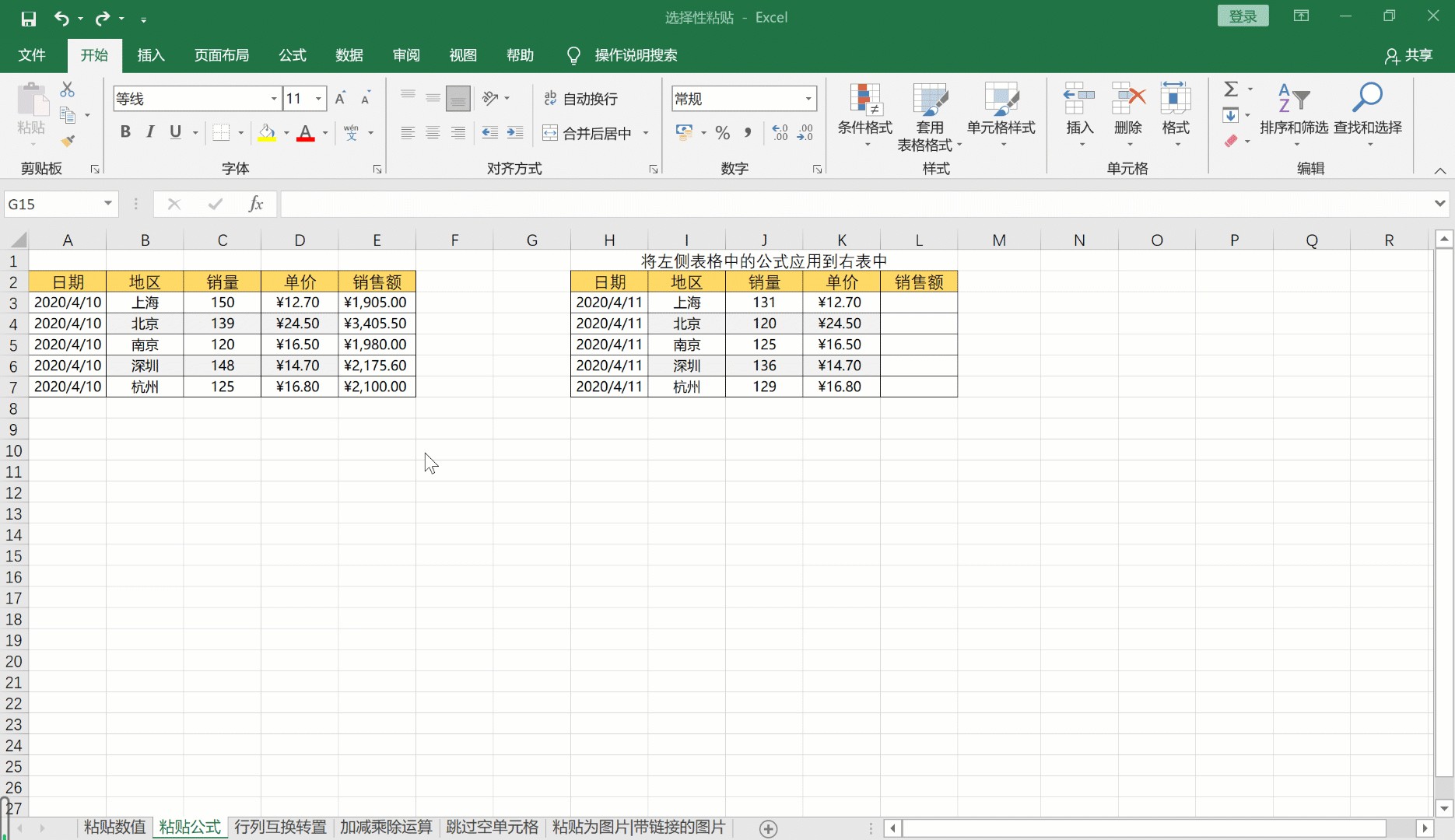Decrease indent icon

[489, 133]
